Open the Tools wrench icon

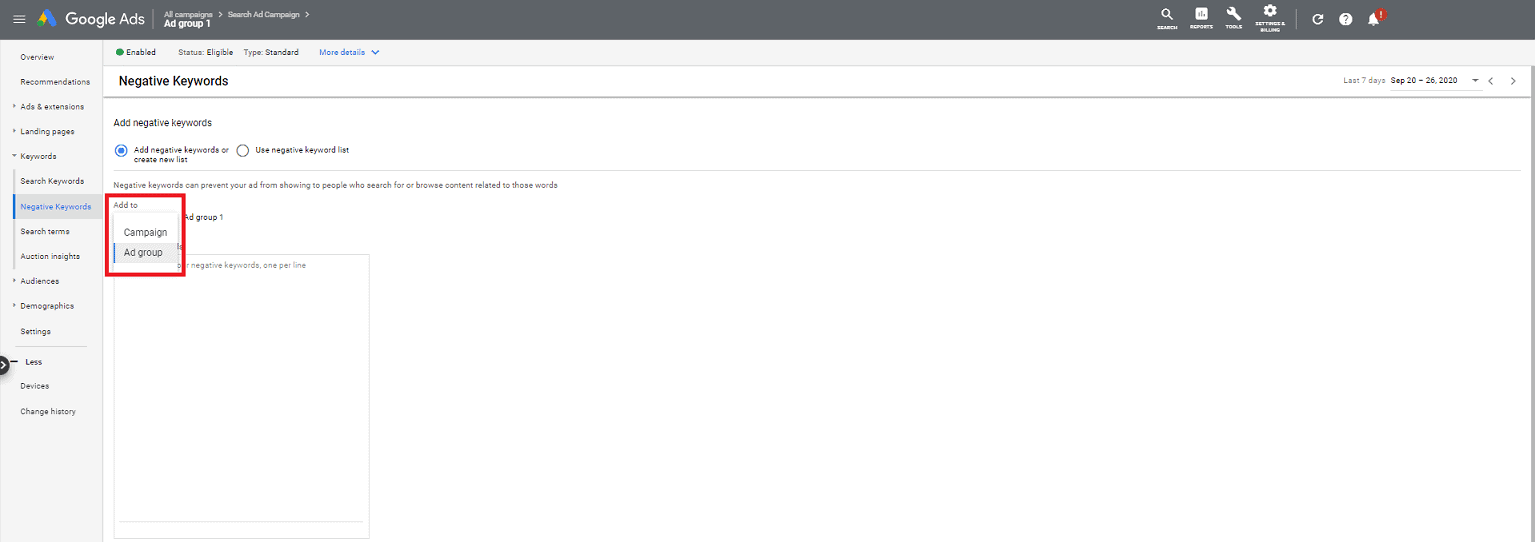(1234, 18)
